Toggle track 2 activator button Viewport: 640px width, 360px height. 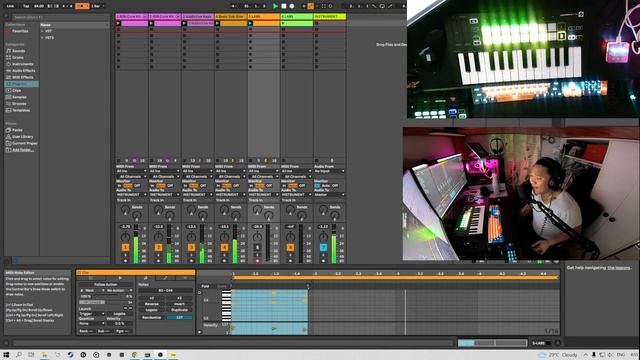(158, 247)
